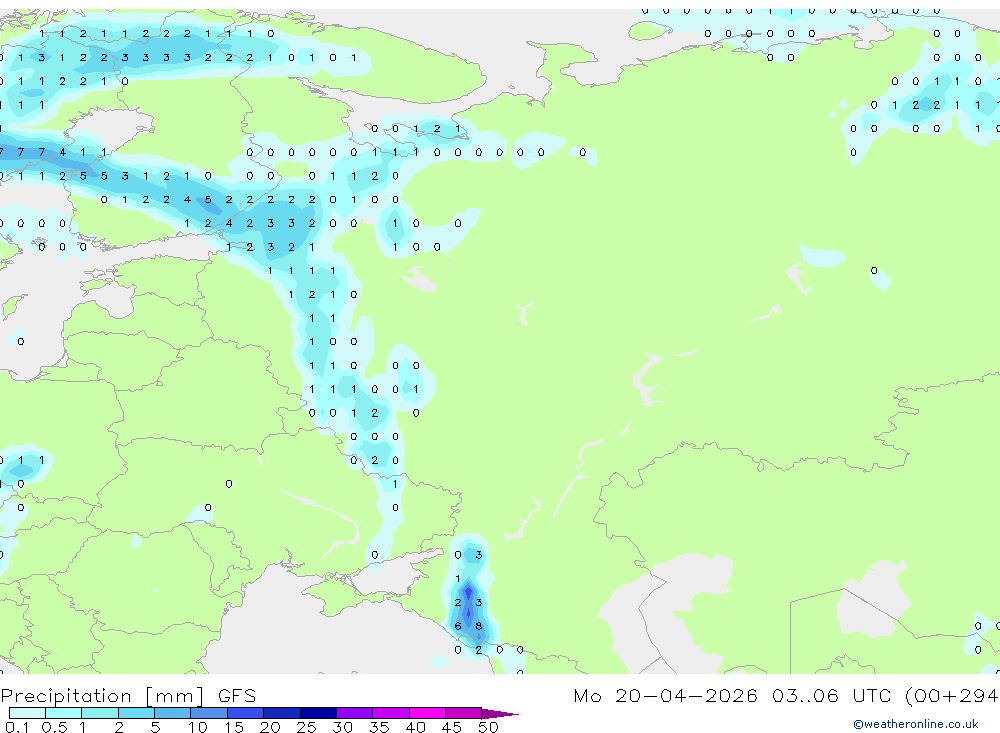
Task: Click the 1–2 mm legend color swatch
Action: tap(100, 713)
